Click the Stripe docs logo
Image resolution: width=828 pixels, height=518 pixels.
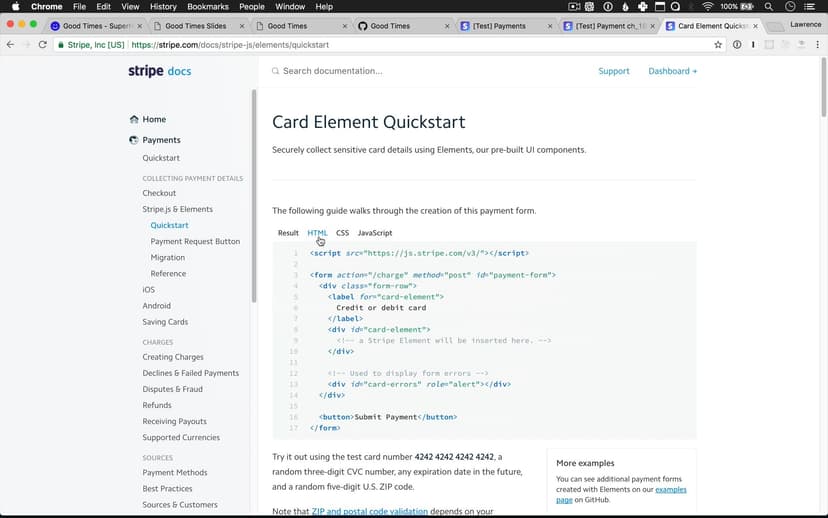159,71
